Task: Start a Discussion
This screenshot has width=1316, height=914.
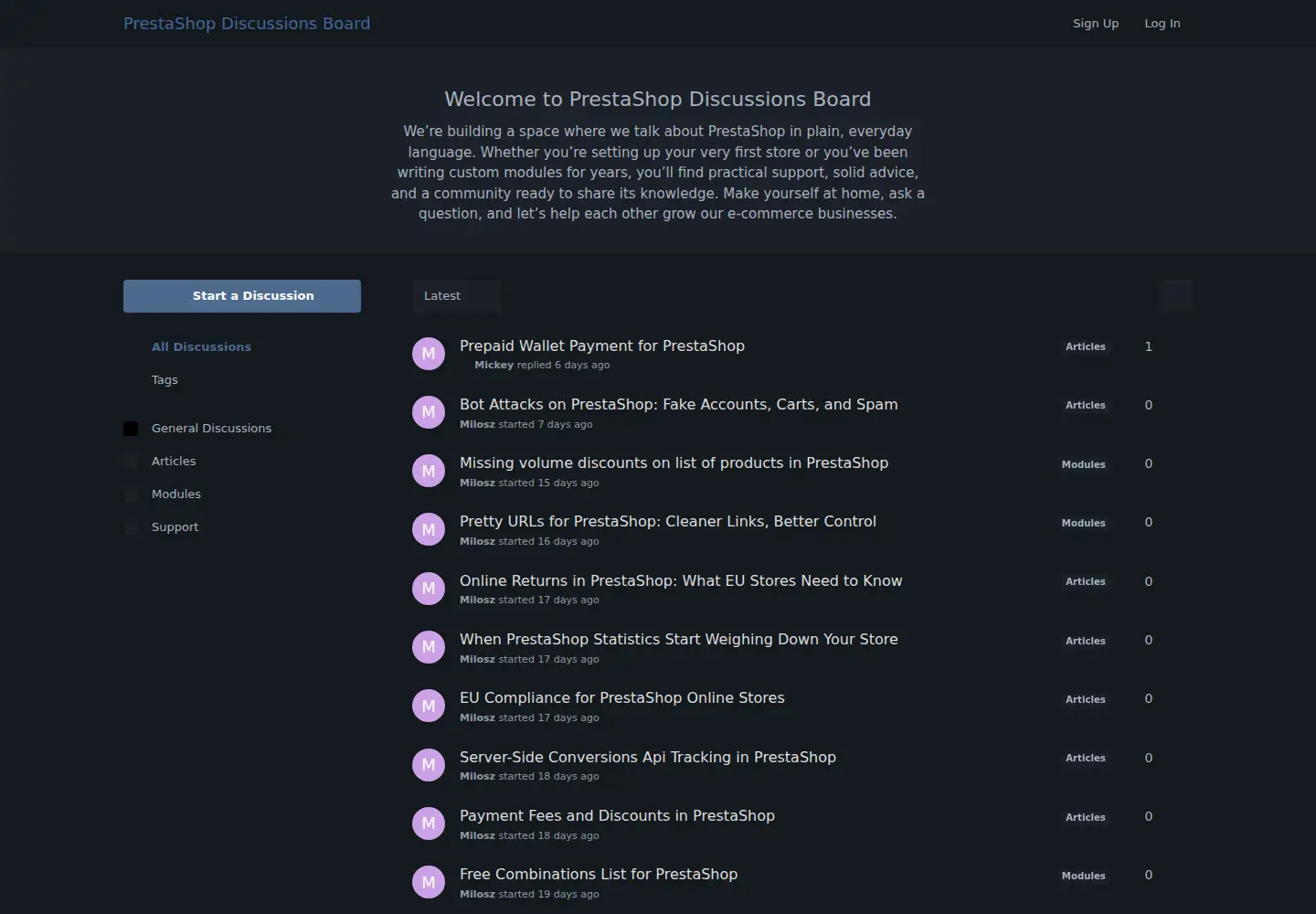Action: 242,296
